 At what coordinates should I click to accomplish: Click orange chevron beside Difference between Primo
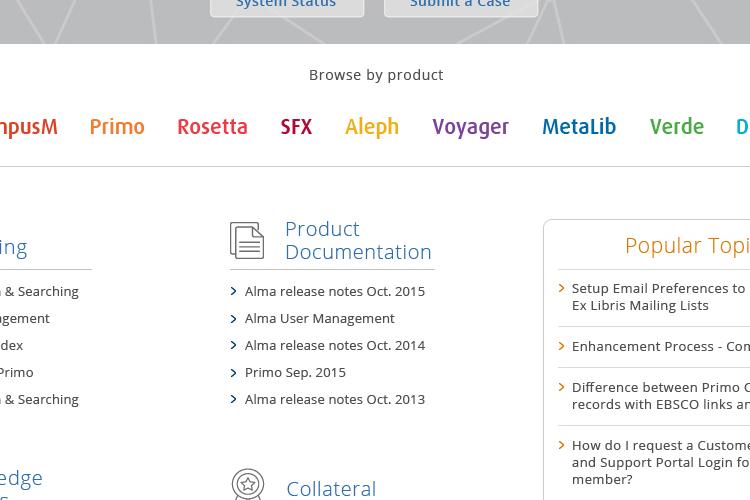tap(562, 387)
